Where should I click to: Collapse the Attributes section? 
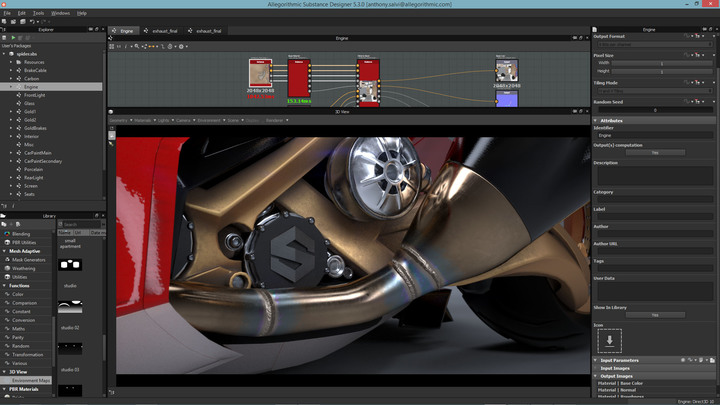[596, 120]
